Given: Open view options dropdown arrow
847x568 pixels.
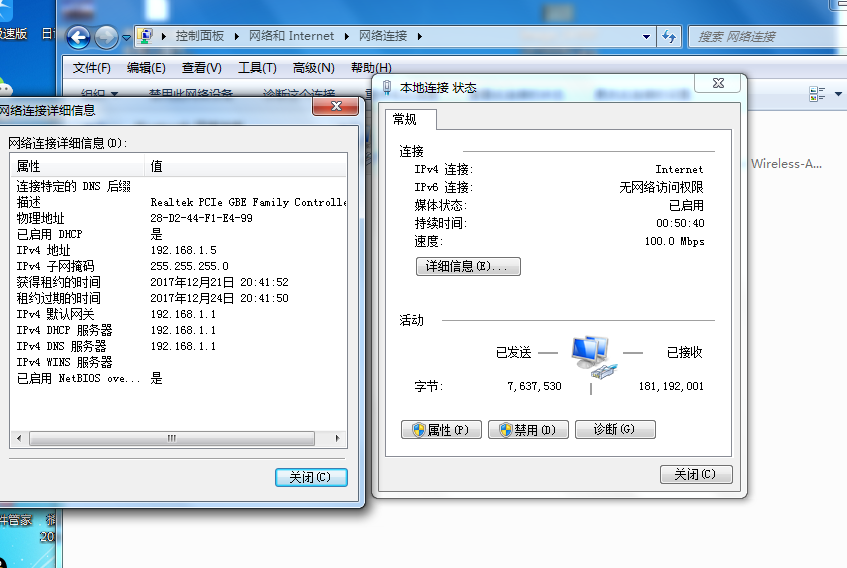Looking at the screenshot, I should pyautogui.click(x=838, y=94).
